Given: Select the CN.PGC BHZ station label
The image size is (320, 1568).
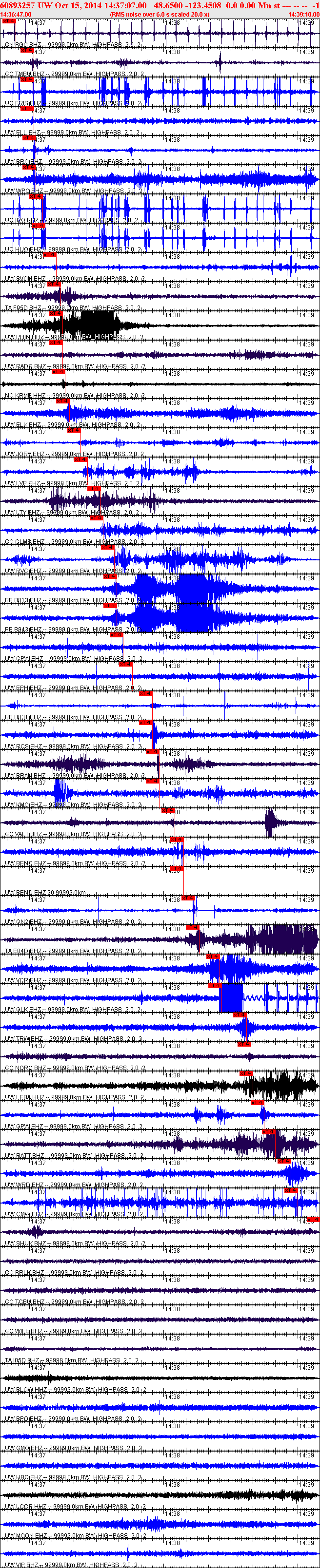Looking at the screenshot, I should pos(73,45).
